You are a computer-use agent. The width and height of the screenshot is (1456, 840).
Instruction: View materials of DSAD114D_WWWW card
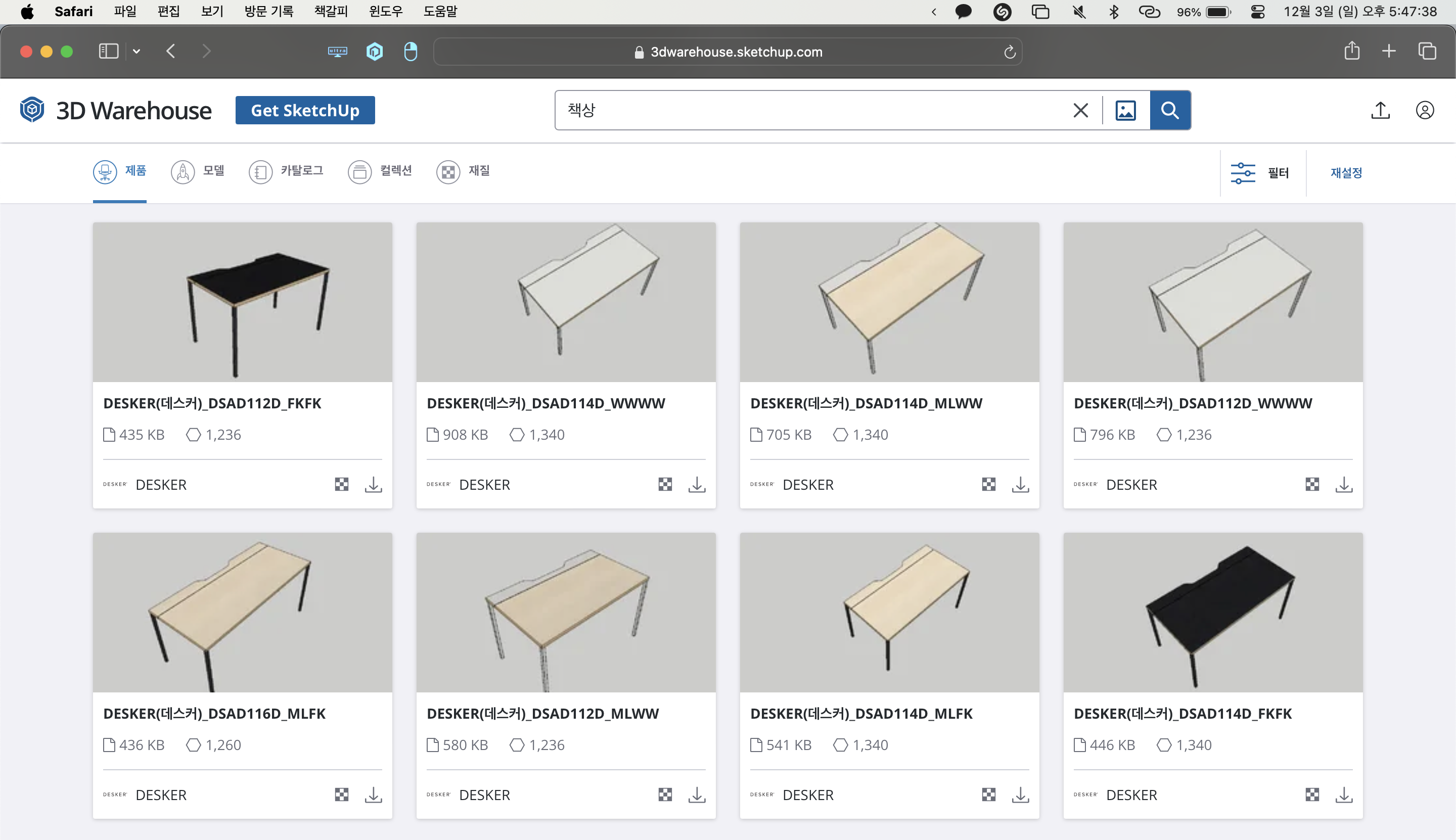point(665,485)
